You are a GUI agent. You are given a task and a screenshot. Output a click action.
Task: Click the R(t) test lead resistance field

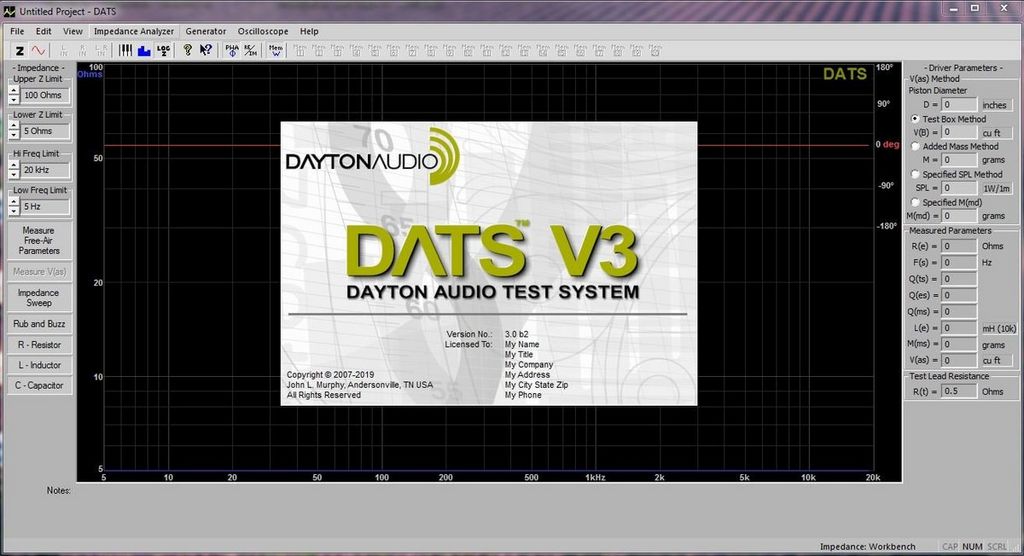tap(959, 391)
